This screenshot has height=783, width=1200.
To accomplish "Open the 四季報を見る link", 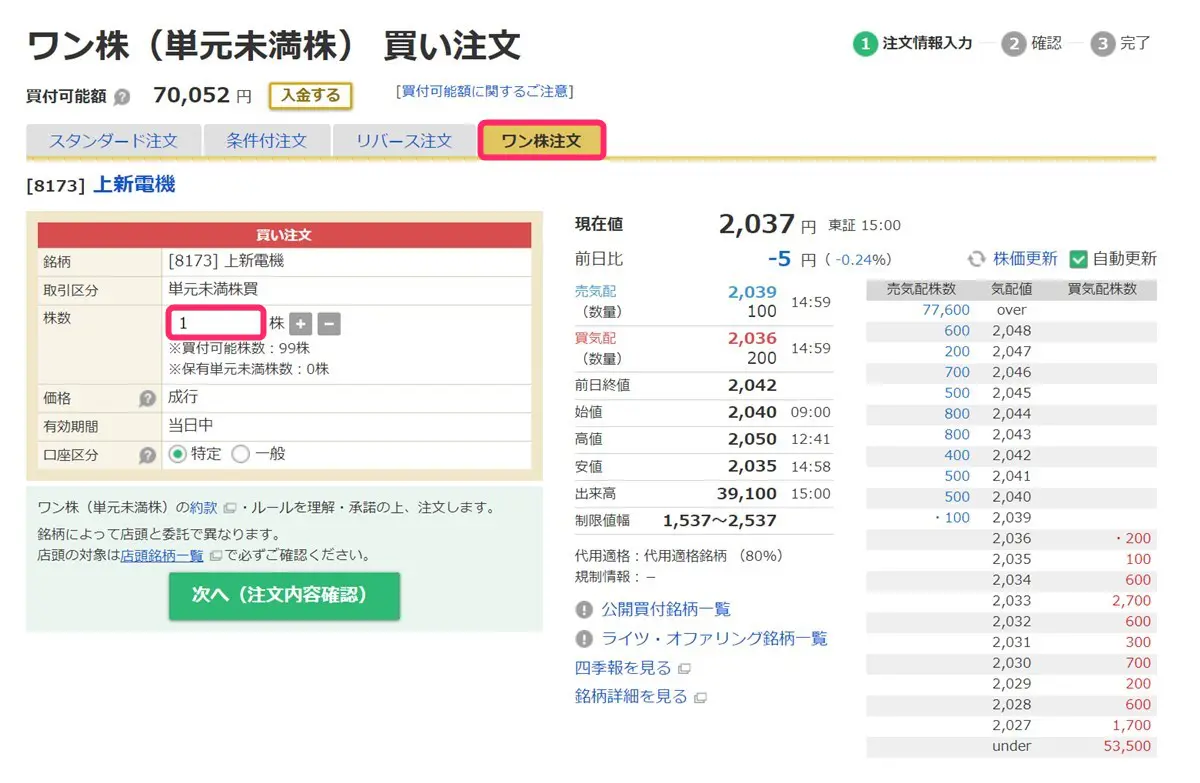I will pos(622,668).
